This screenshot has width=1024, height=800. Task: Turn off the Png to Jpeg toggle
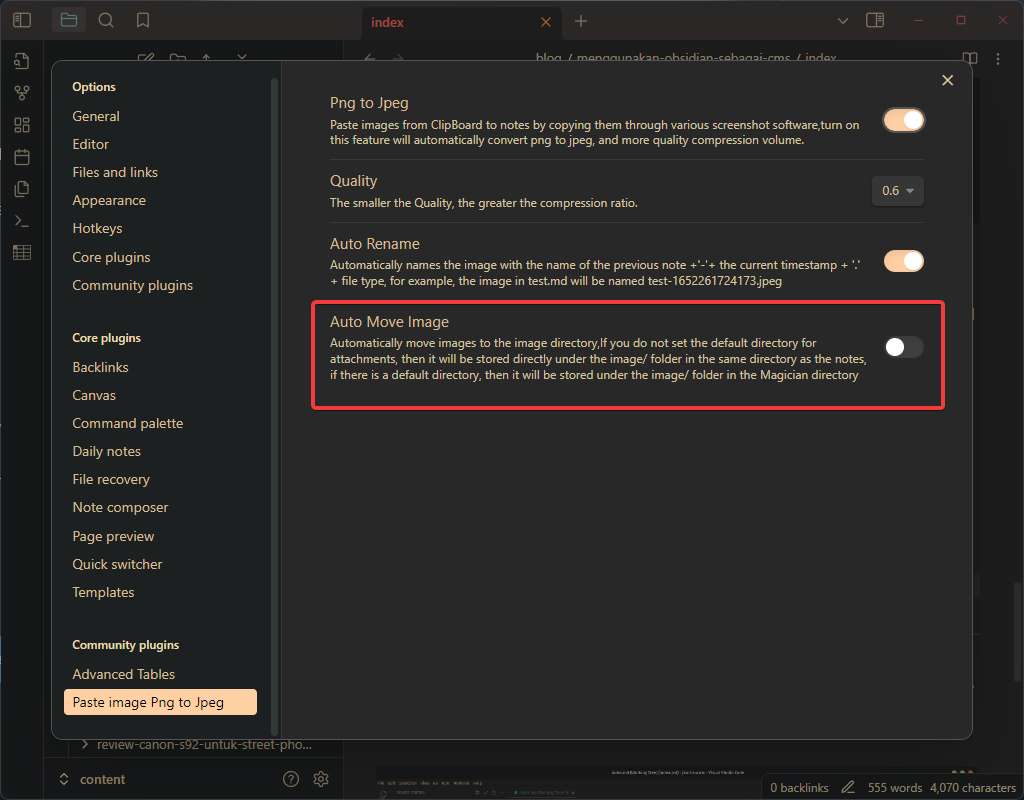pos(903,119)
